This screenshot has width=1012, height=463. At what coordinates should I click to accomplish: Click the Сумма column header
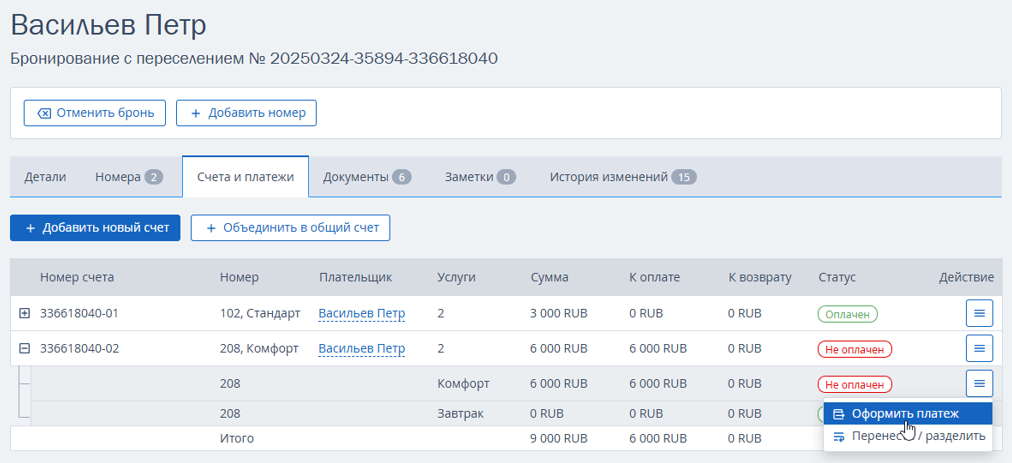tap(549, 278)
